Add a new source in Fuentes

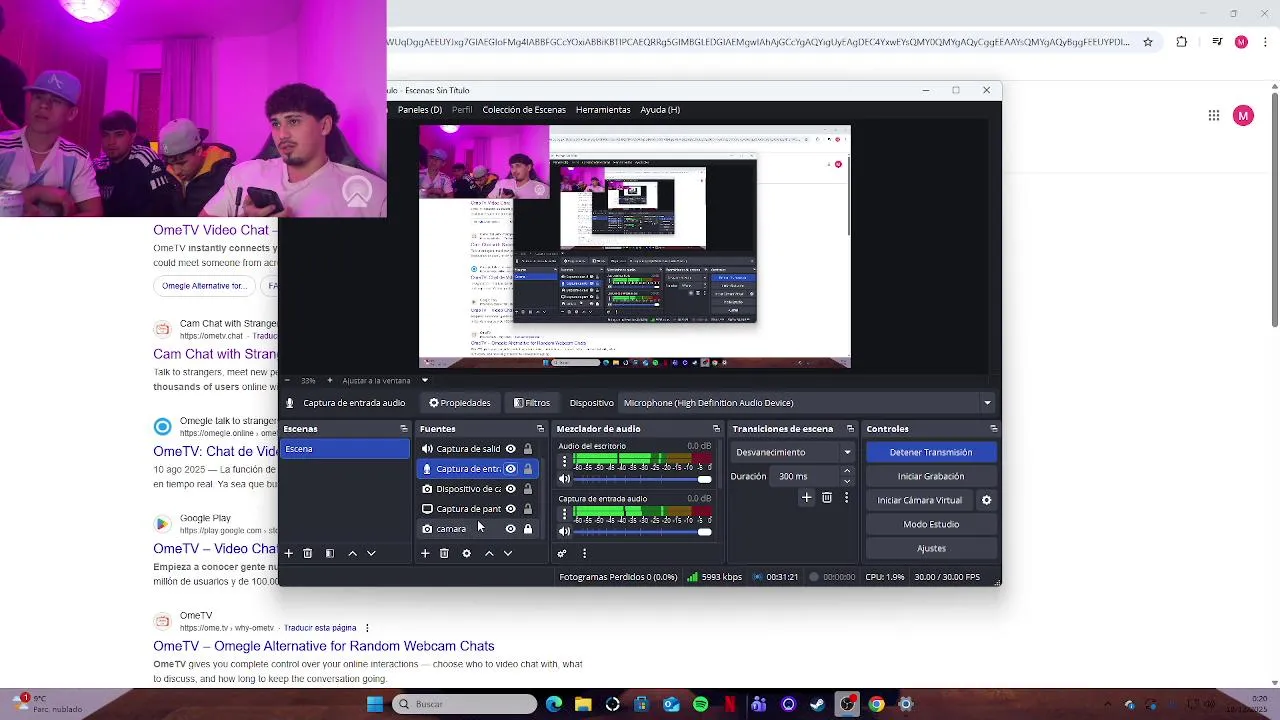click(x=425, y=553)
